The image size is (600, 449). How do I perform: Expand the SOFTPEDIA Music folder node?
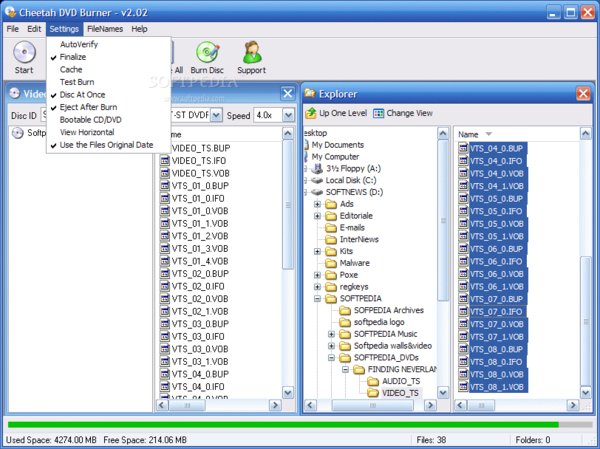pos(331,332)
